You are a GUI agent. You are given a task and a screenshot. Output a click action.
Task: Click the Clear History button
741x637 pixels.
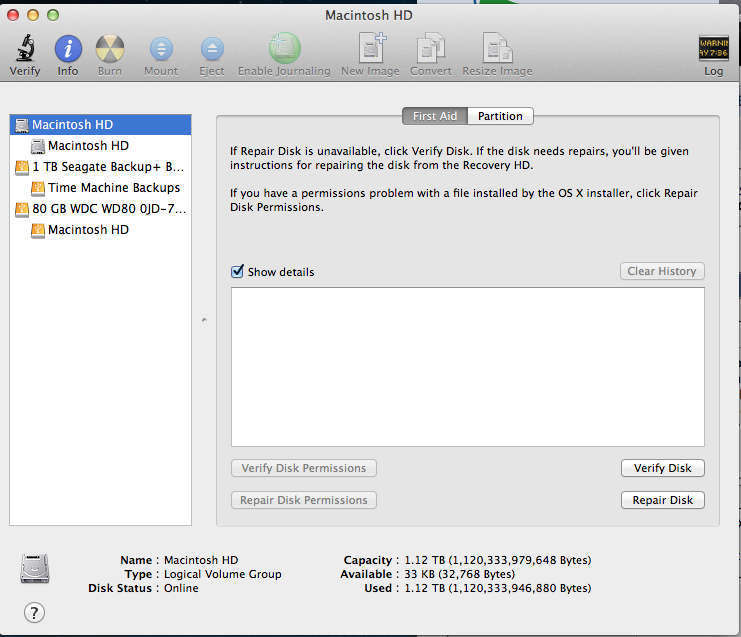pyautogui.click(x=662, y=271)
